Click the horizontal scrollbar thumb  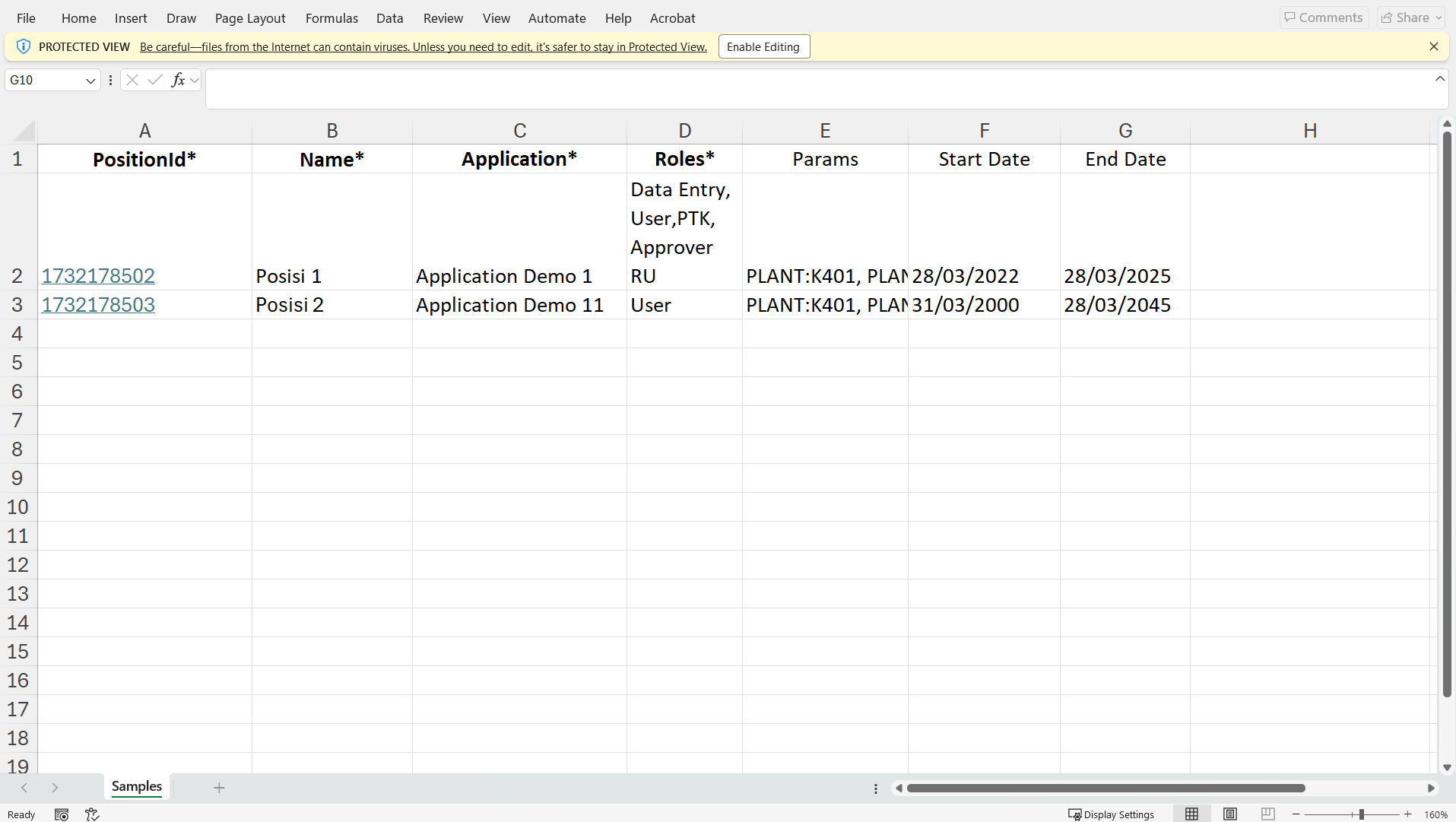tap(1105, 788)
